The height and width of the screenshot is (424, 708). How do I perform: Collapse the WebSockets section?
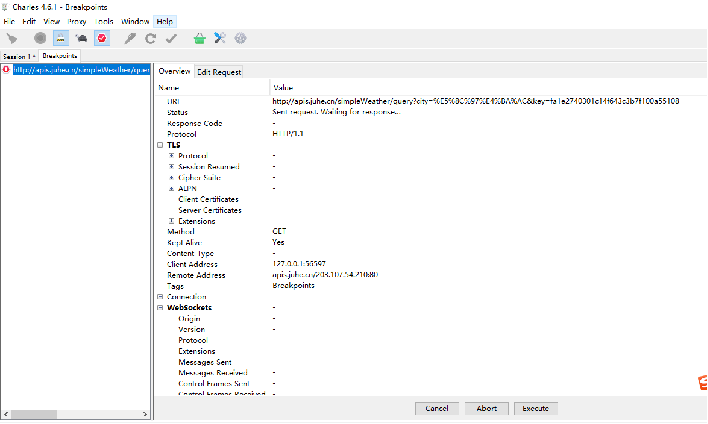pos(160,308)
